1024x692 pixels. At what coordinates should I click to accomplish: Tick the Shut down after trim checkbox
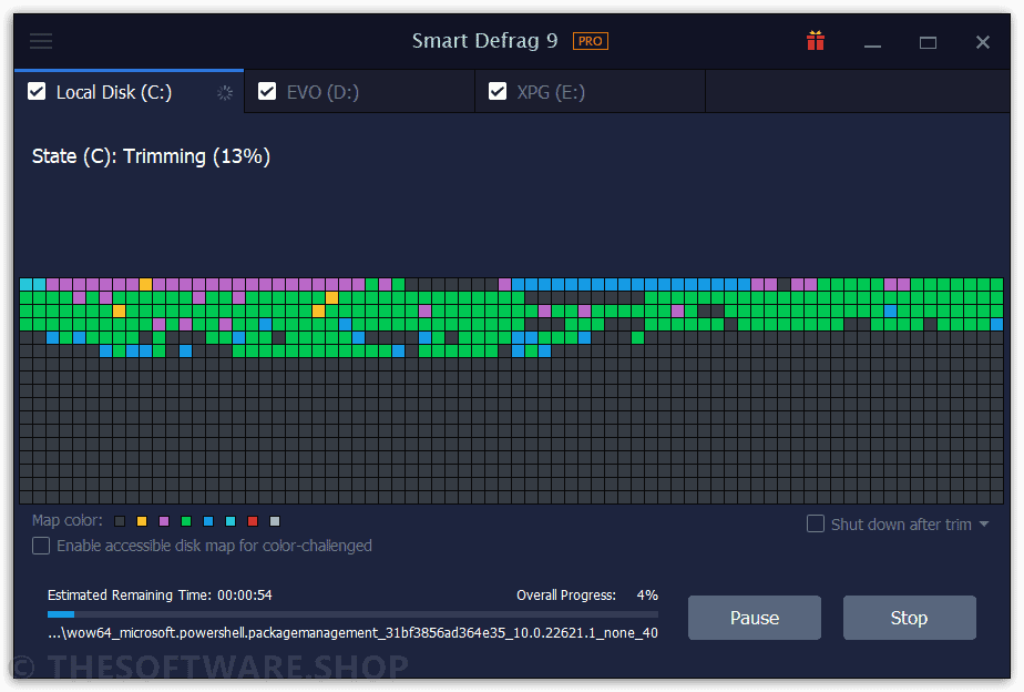[x=815, y=524]
